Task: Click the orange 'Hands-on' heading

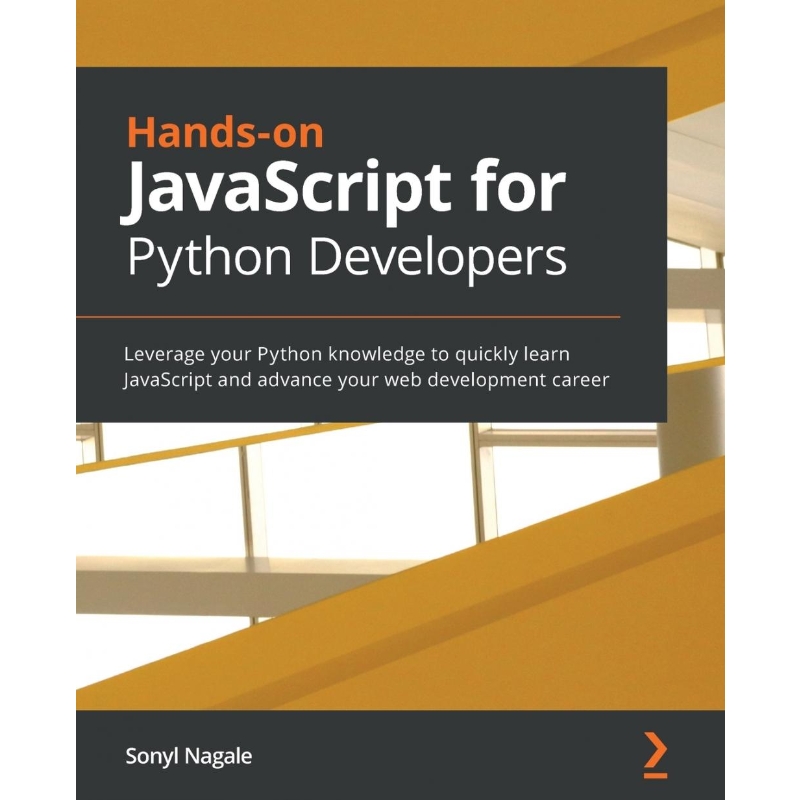Action: 225,133
